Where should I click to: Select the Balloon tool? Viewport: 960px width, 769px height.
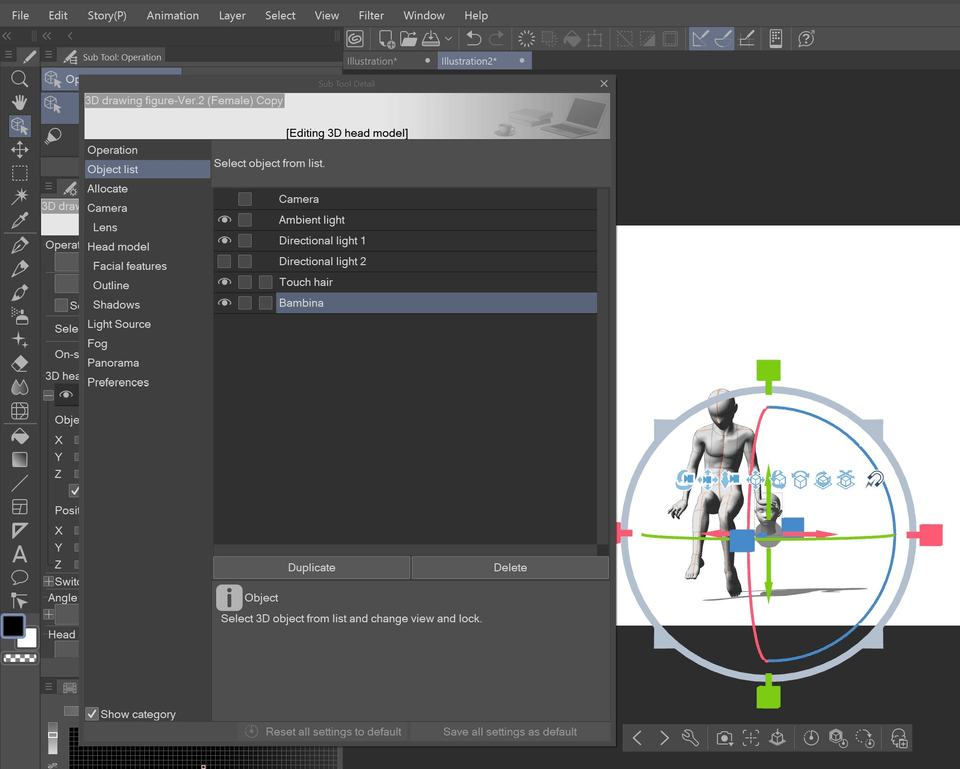point(19,577)
